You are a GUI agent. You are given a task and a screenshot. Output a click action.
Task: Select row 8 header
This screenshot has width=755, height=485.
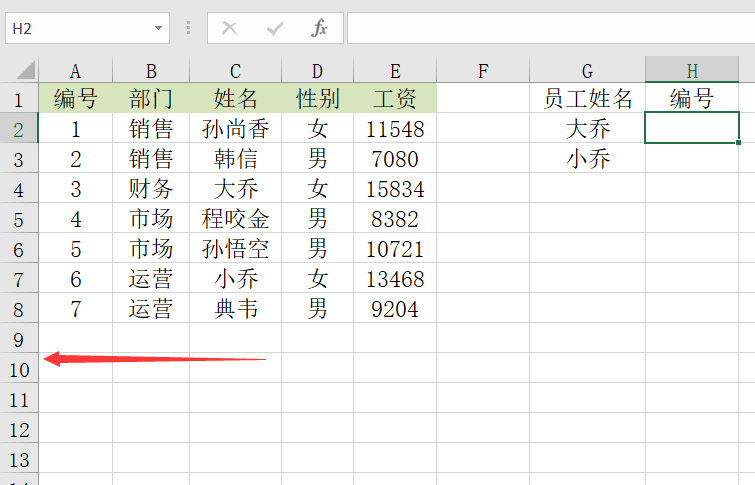pyautogui.click(x=19, y=308)
